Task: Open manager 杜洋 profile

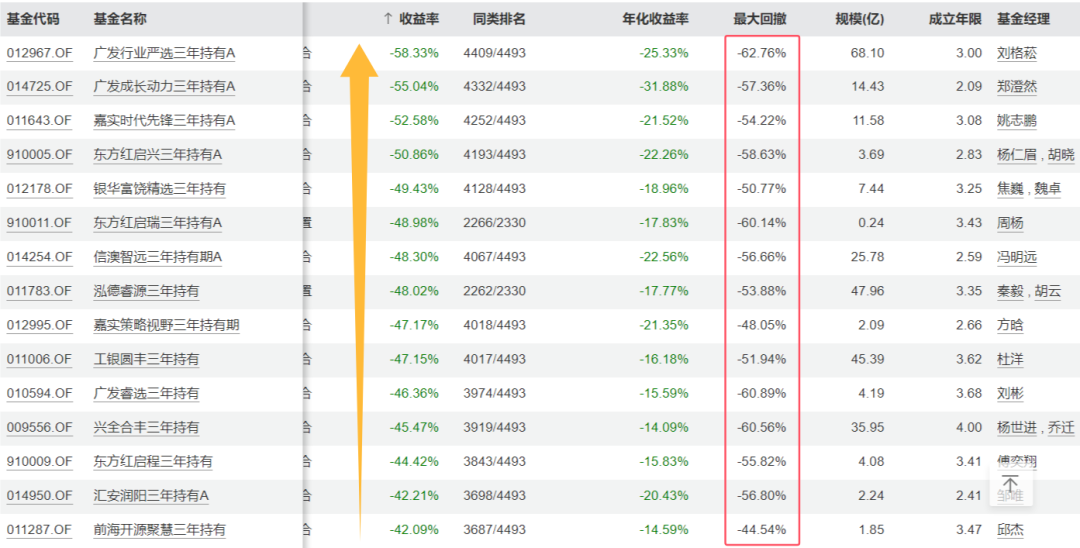Action: [x=1010, y=359]
